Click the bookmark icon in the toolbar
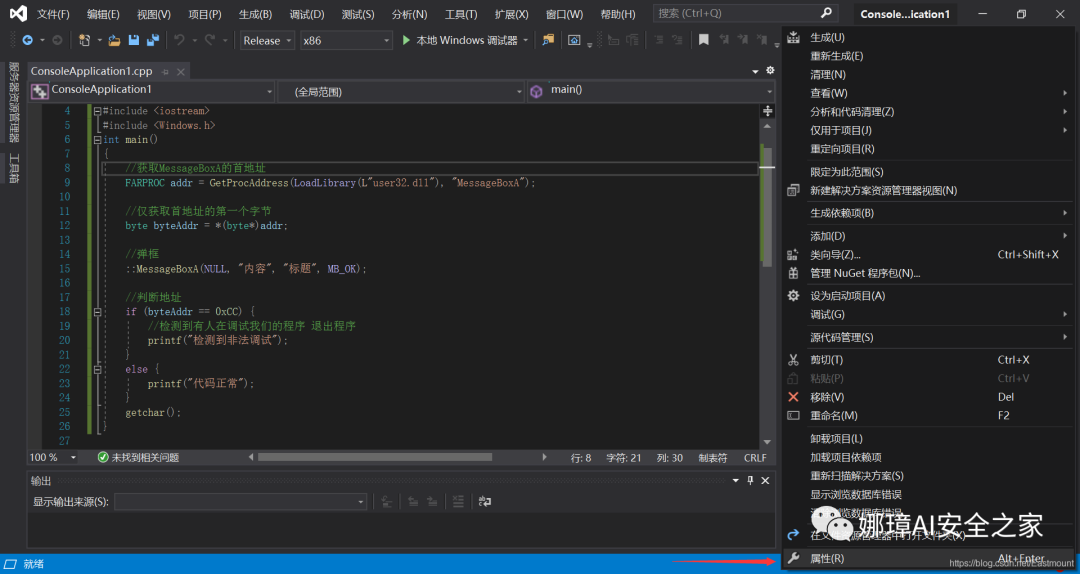 (x=704, y=40)
